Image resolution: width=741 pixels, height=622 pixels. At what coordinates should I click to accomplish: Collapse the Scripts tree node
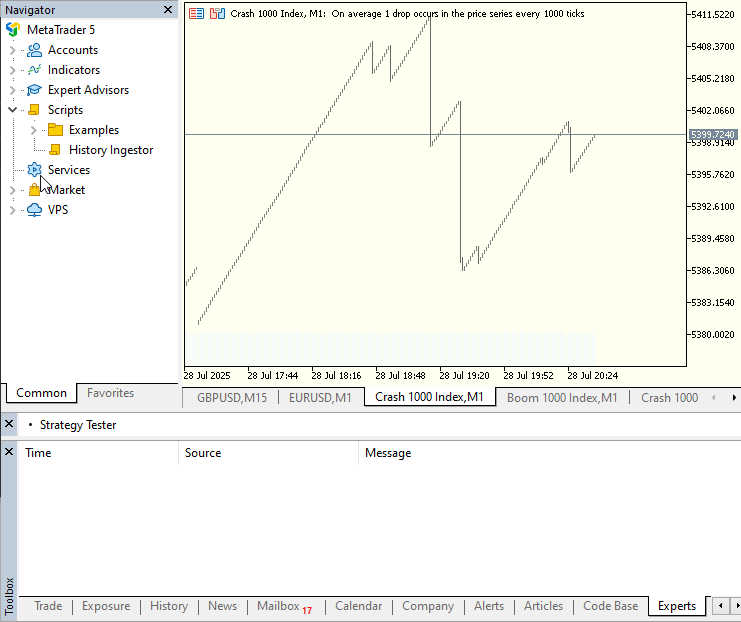click(13, 110)
